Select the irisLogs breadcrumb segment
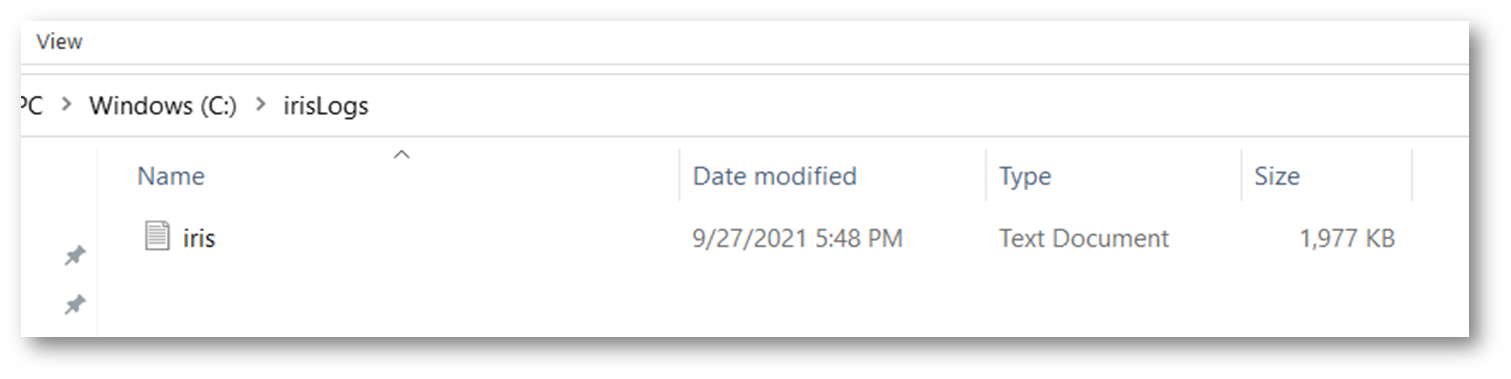Image resolution: width=1511 pixels, height=379 pixels. pos(326,105)
